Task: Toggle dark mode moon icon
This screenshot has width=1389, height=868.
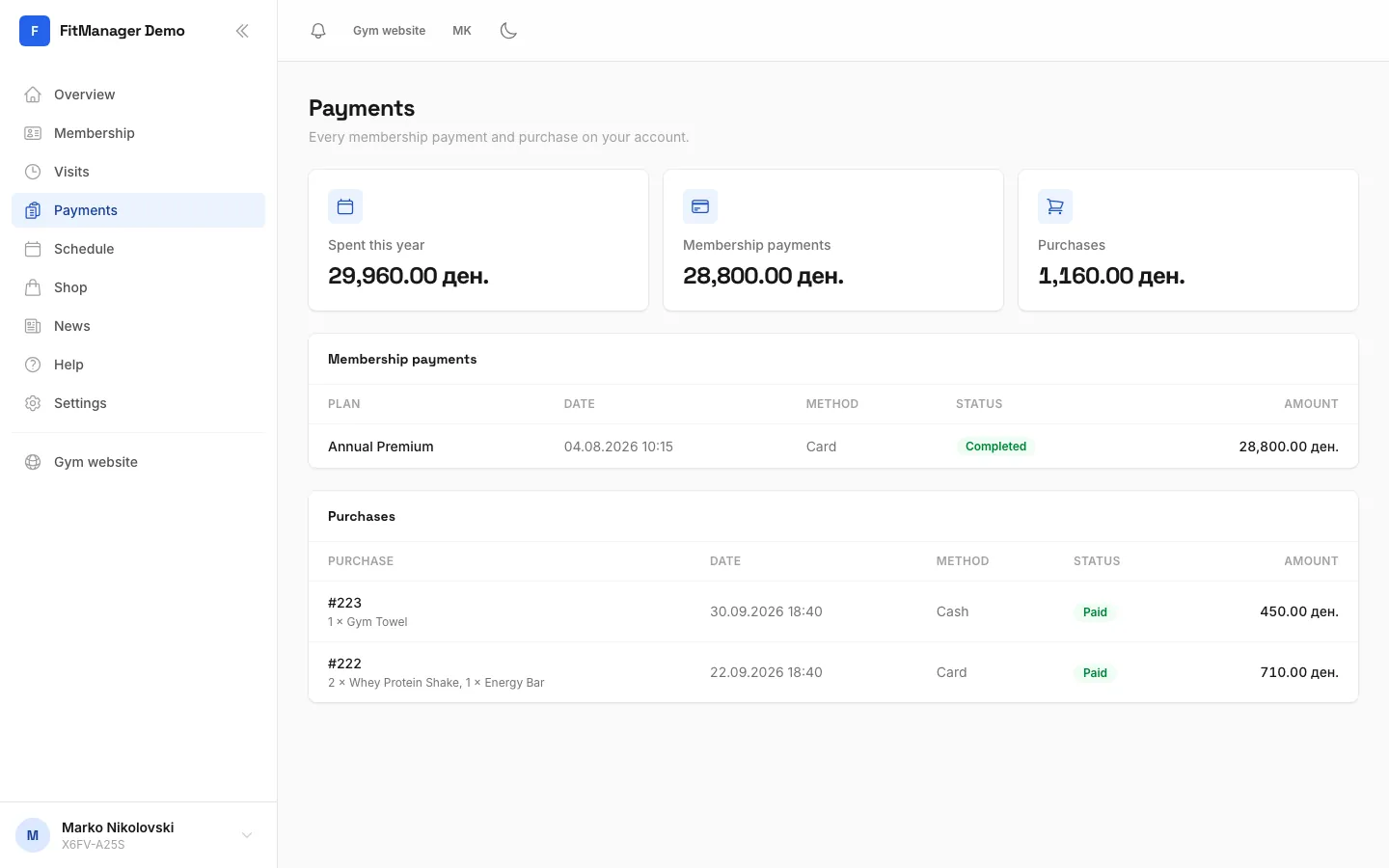Action: 508,31
